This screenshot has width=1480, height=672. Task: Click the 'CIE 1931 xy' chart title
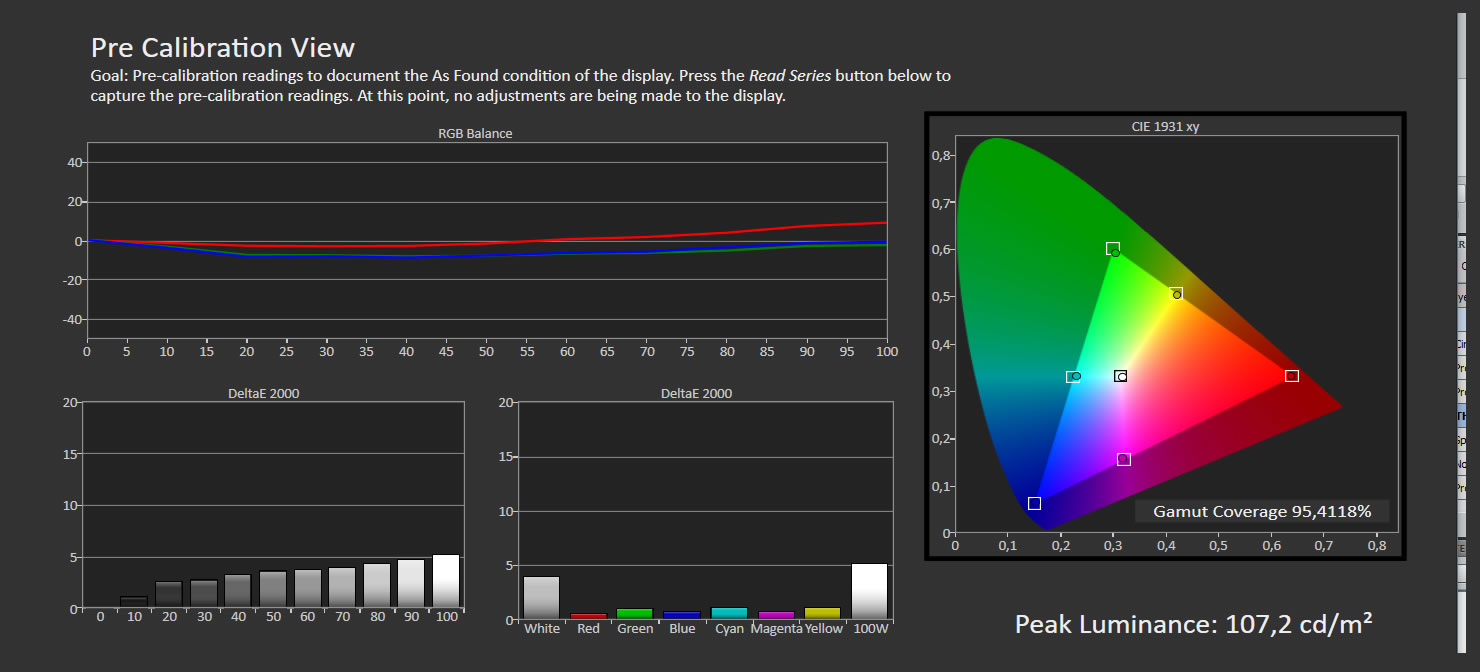coord(1166,127)
